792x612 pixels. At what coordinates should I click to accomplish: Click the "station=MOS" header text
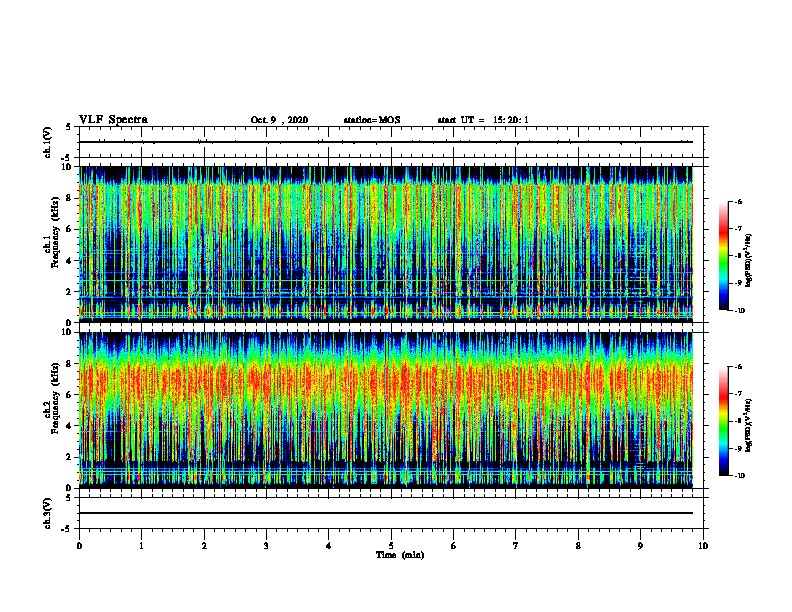[372, 120]
